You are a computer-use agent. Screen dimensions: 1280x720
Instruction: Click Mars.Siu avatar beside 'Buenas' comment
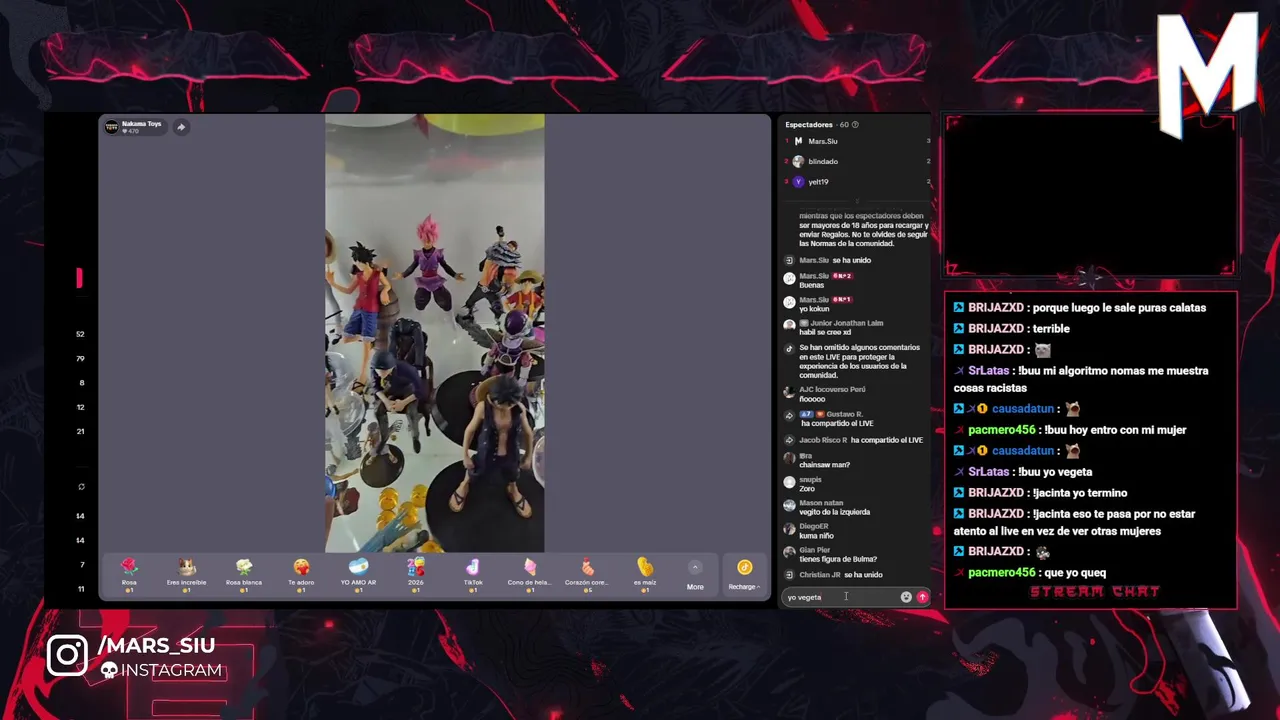[789, 280]
